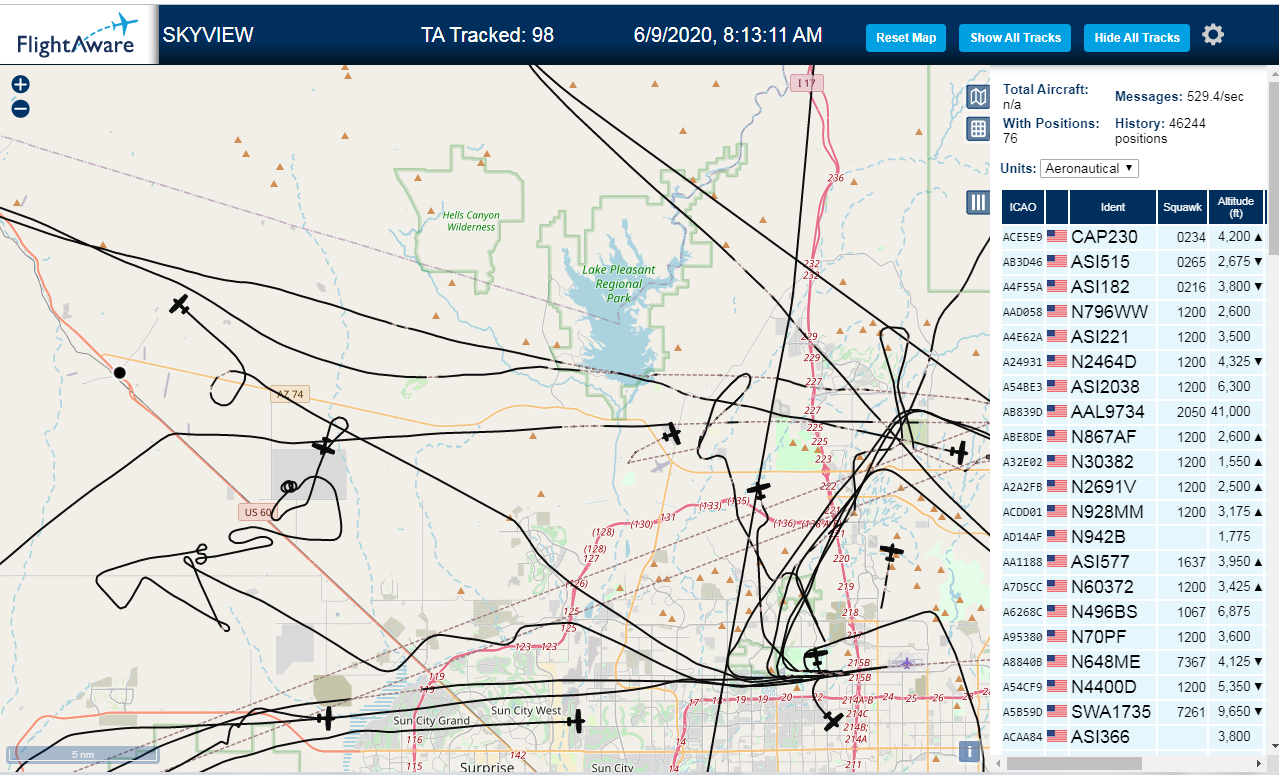Viewport: 1279px width, 775px height.
Task: Select N70PF in the aircraft list
Action: pyautogui.click(x=1098, y=637)
